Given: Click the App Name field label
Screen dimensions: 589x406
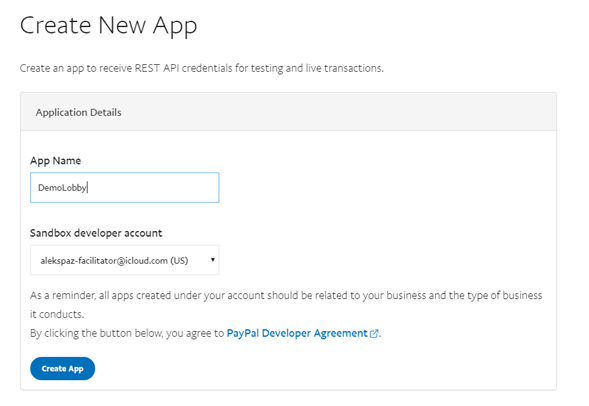Looking at the screenshot, I should (56, 161).
